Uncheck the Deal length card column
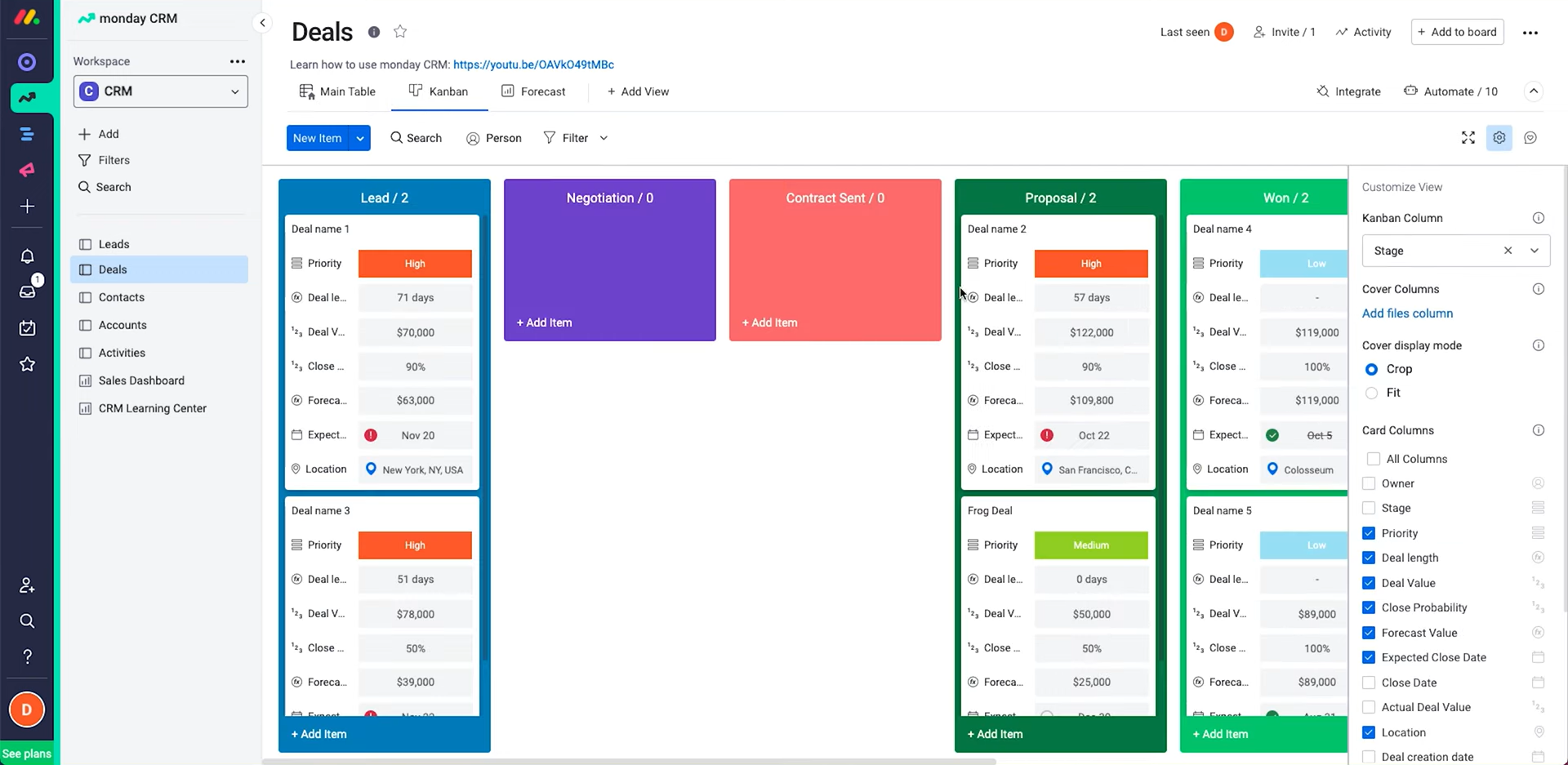The height and width of the screenshot is (765, 1568). click(1369, 558)
